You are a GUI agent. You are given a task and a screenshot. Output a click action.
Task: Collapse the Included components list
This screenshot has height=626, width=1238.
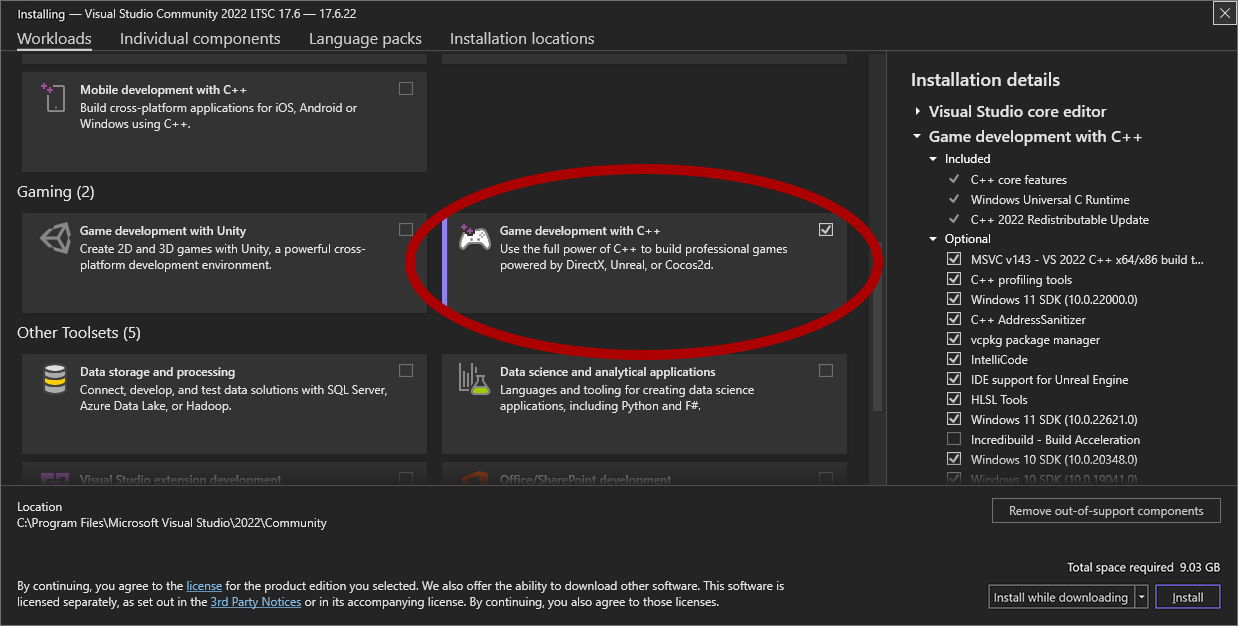933,159
